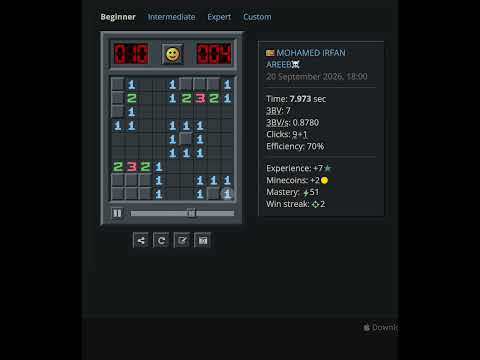Click the red mine counter display
This screenshot has height=360, width=480.
click(x=131, y=54)
